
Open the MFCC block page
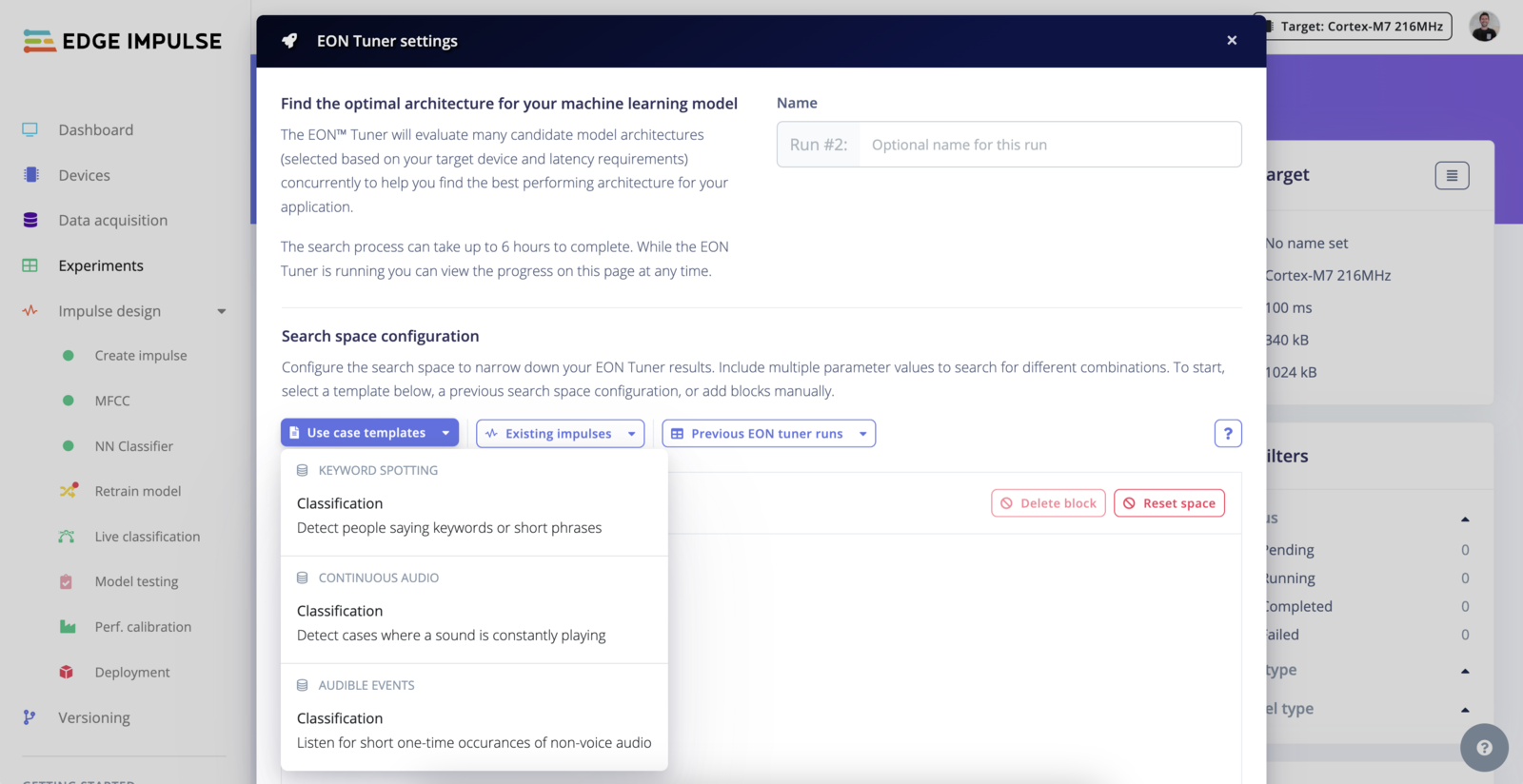coord(112,401)
